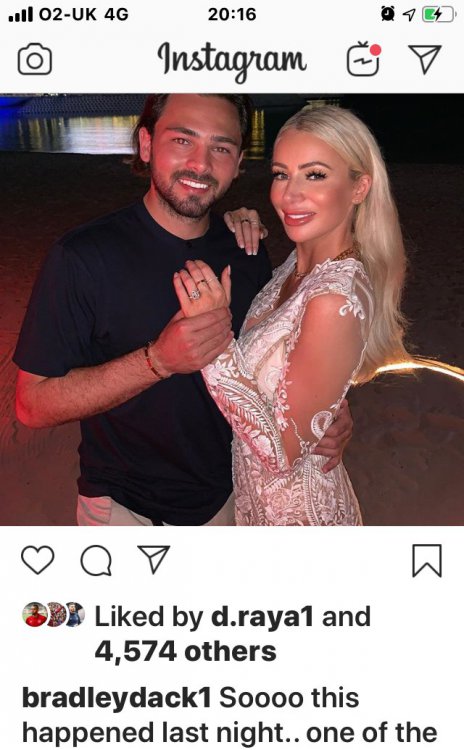464x750 pixels.
Task: Tap the third liker avatar thumbnail
Action: tap(74, 615)
